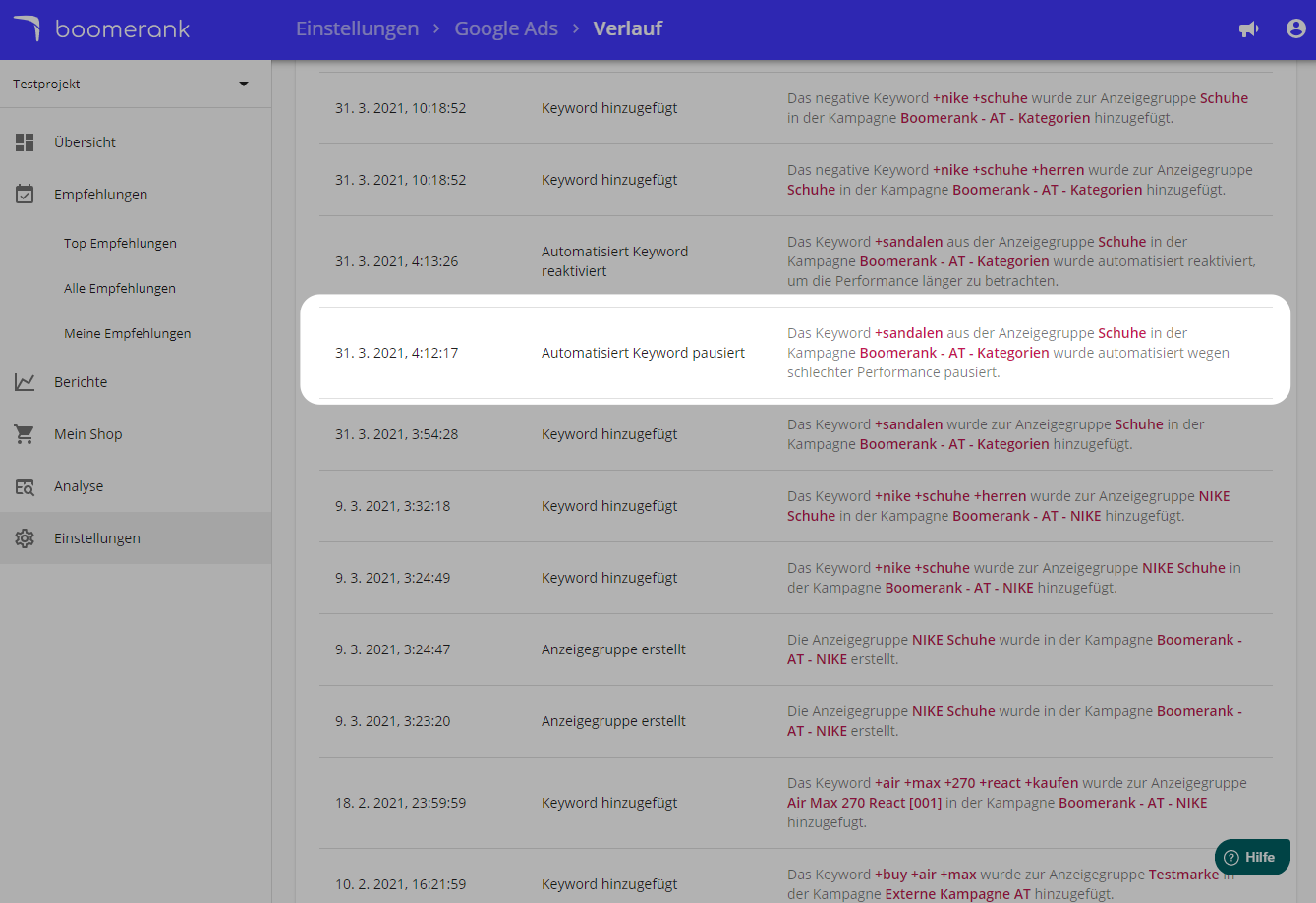The height and width of the screenshot is (903, 1316).
Task: Click timestamp 31. 3. 2021, 4:12:17
Action: click(396, 353)
